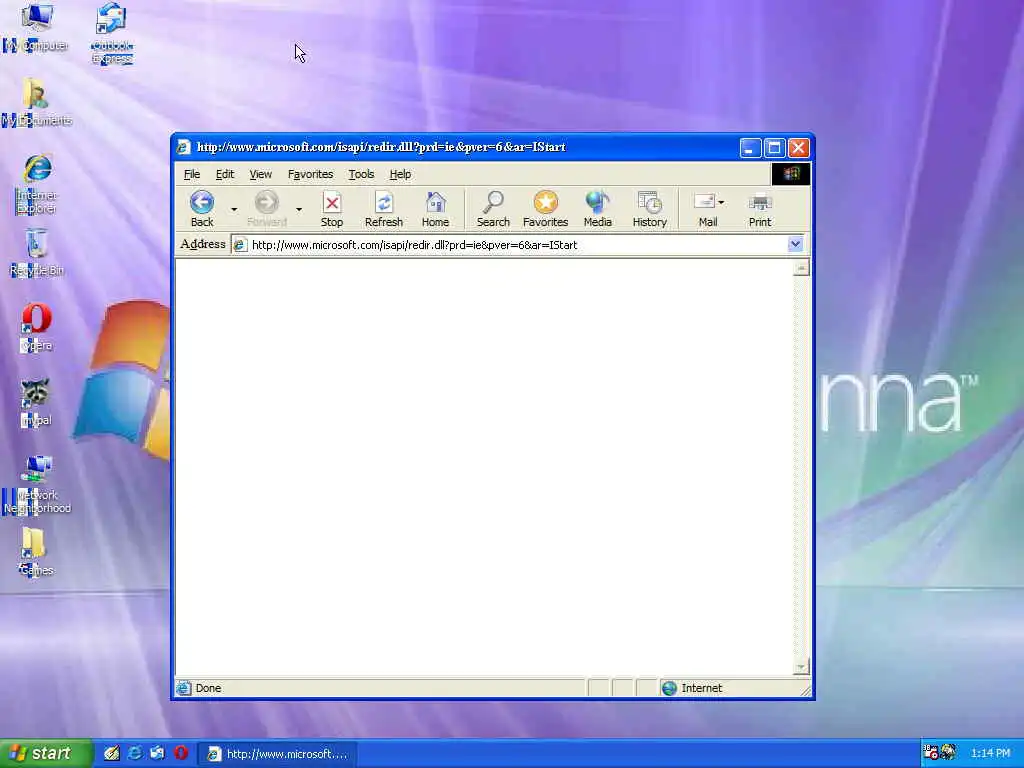This screenshot has height=768, width=1024.
Task: Open the Search pane
Action: click(x=493, y=209)
